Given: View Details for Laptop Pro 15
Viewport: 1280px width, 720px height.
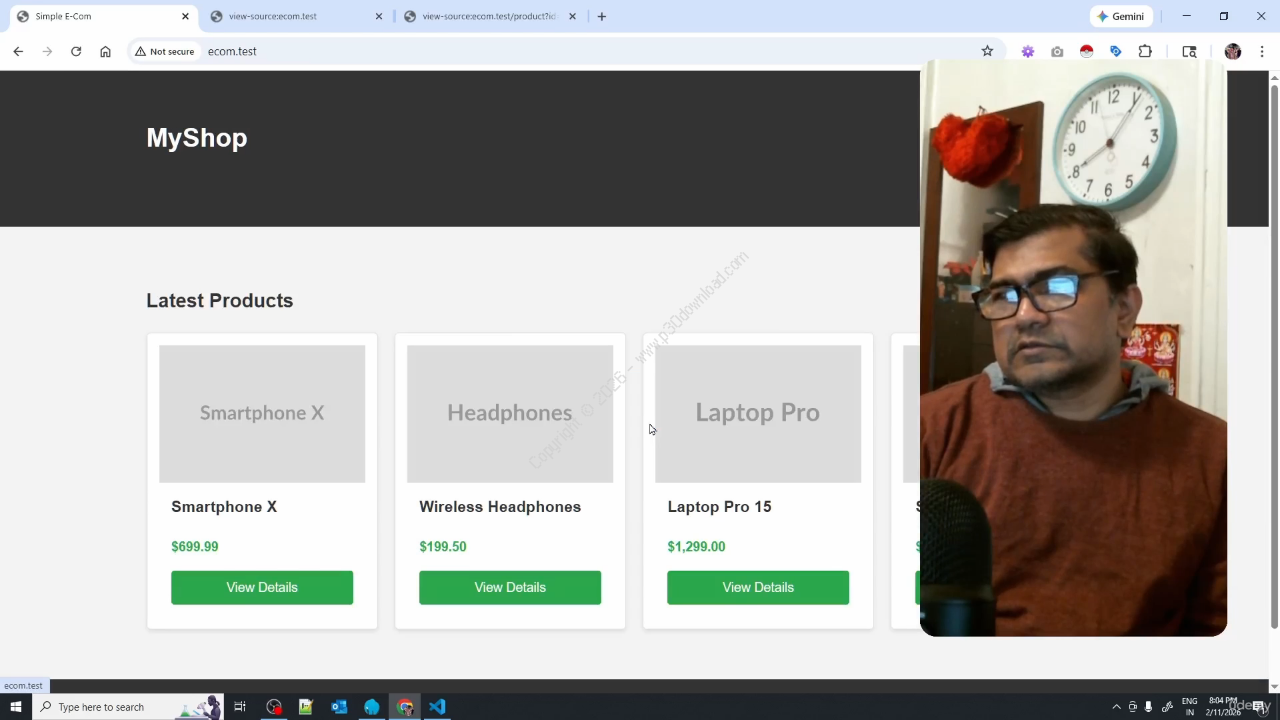Looking at the screenshot, I should point(757,587).
